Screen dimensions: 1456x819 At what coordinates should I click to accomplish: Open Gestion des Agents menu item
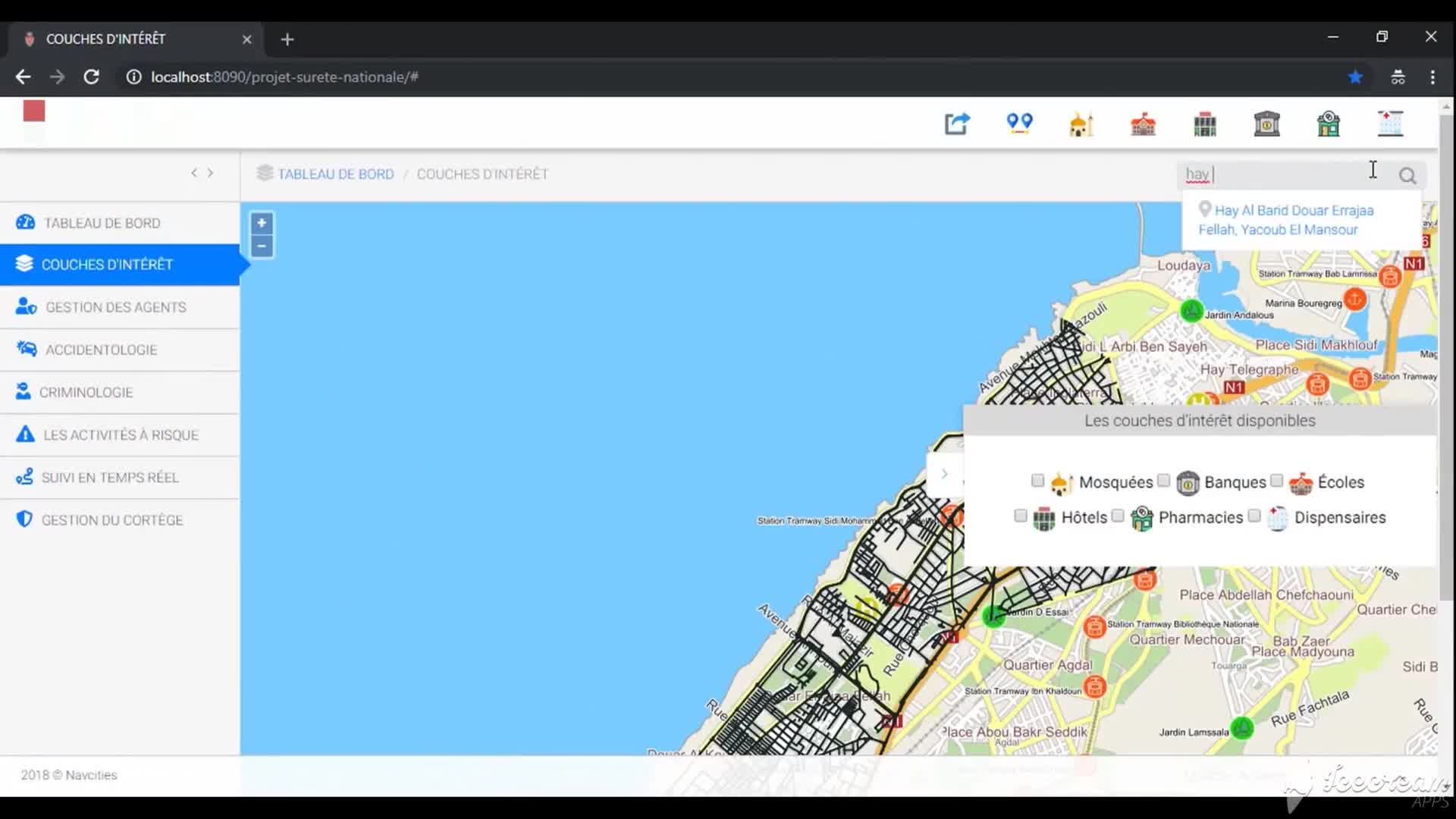[x=120, y=307]
